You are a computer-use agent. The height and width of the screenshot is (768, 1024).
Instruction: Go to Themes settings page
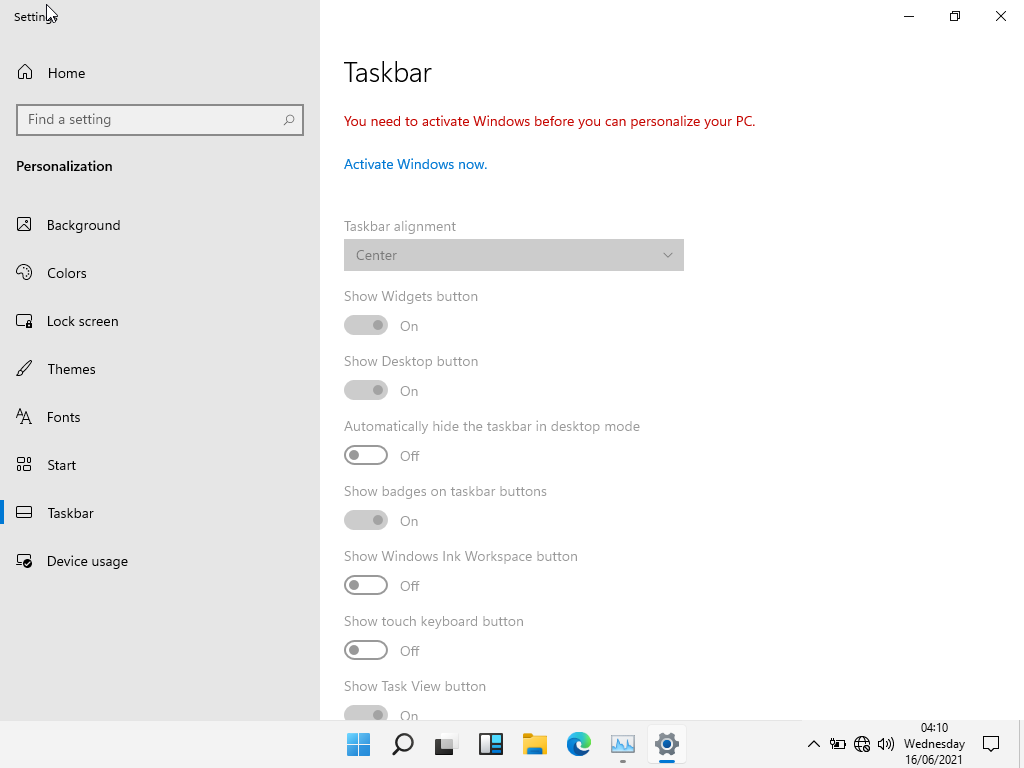[71, 369]
